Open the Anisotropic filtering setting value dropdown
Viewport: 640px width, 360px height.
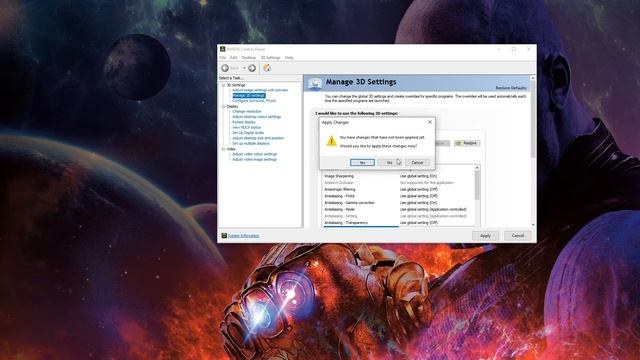(419, 190)
